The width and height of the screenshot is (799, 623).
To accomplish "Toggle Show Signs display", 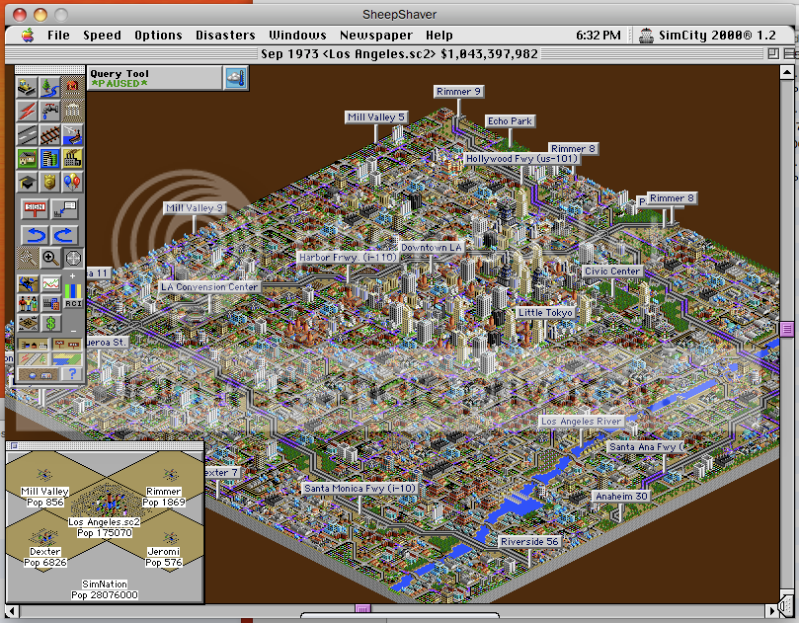I will click(66, 345).
